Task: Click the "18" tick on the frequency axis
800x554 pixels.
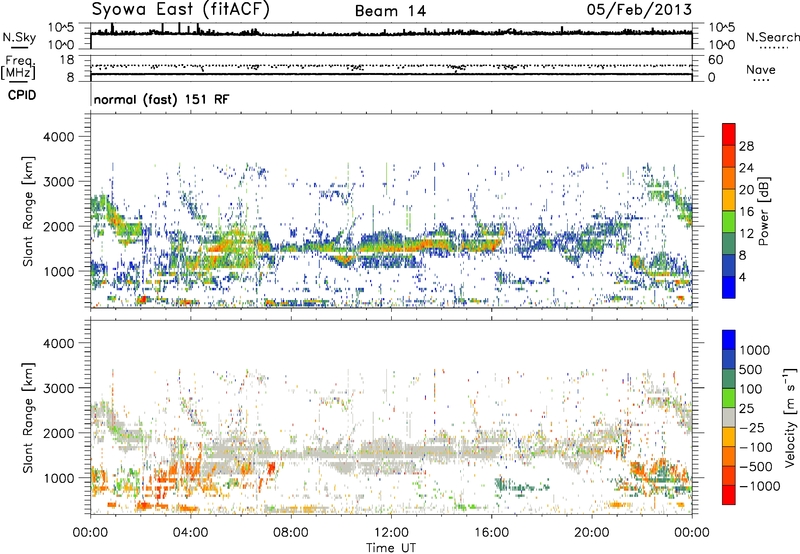Action: tap(66, 60)
